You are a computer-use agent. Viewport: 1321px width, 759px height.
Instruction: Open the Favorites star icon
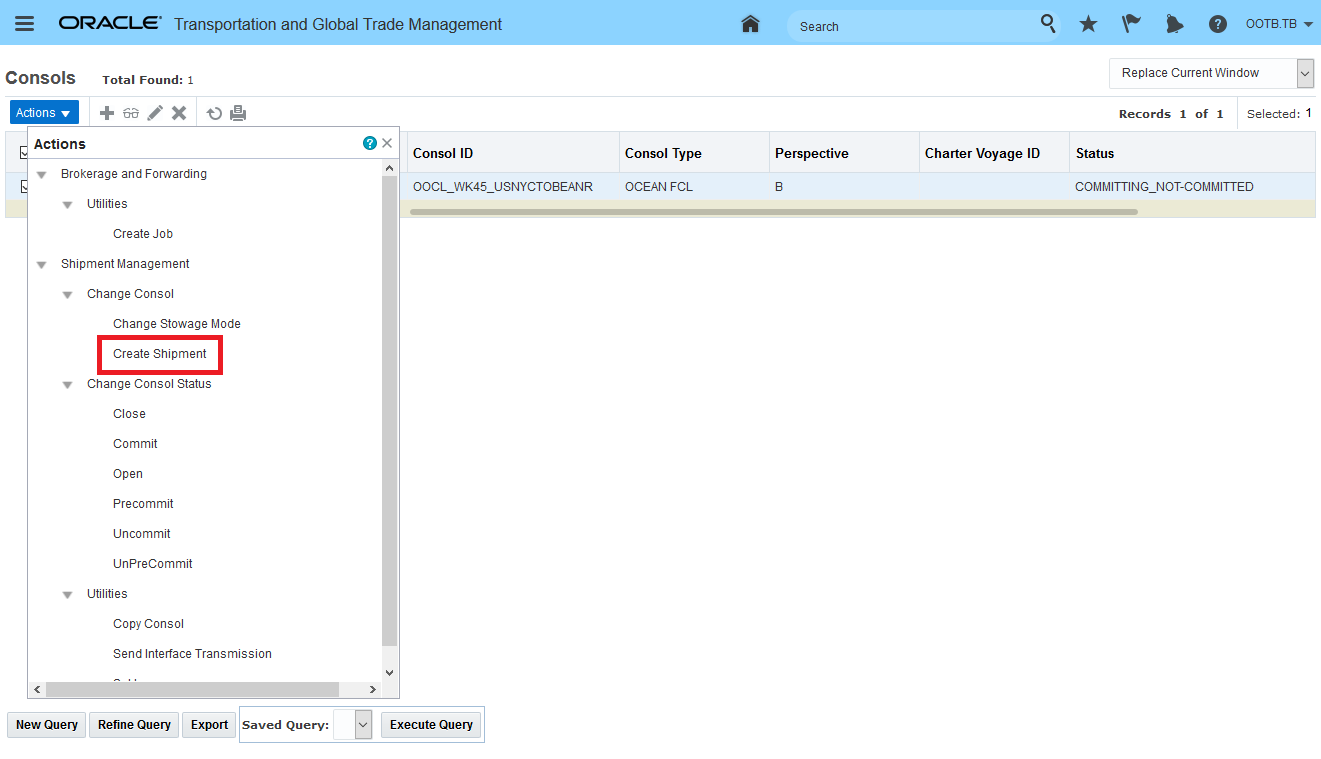[1088, 24]
